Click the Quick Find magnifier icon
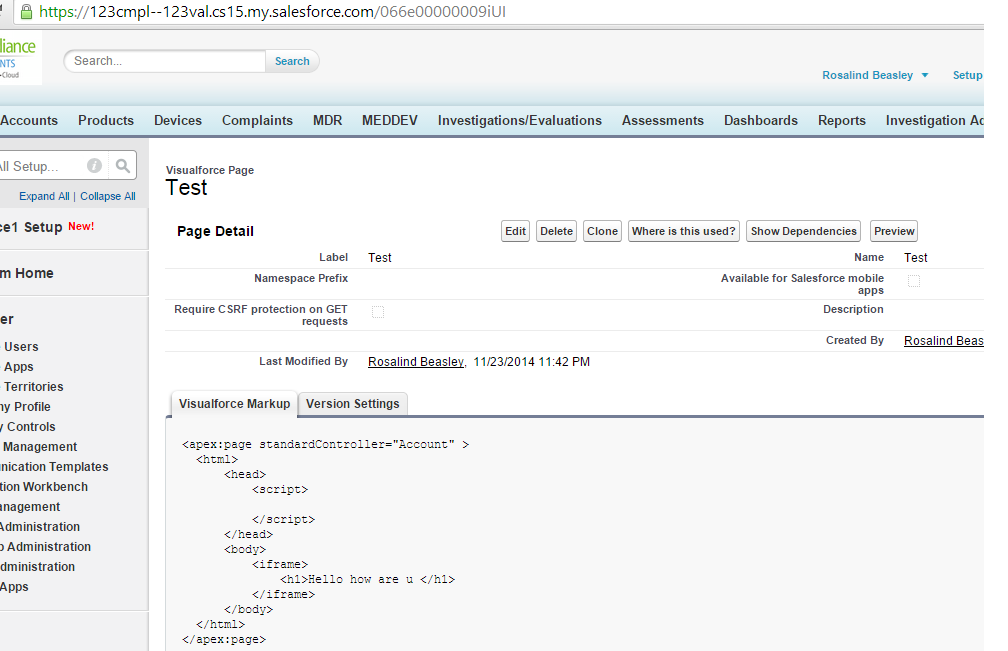Screen dimensions: 1008x651 (x=123, y=166)
